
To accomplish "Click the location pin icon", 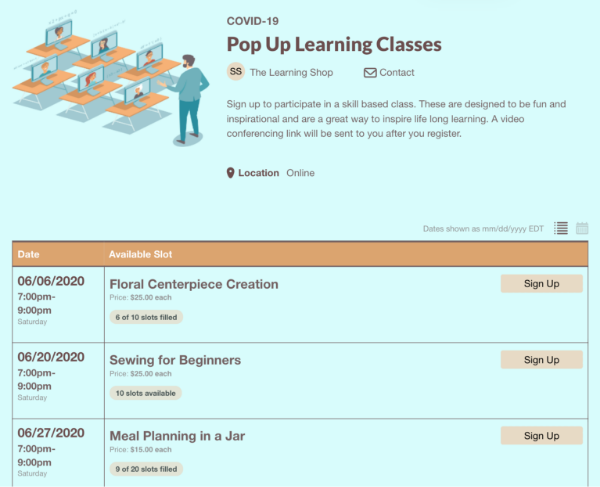I will (230, 173).
